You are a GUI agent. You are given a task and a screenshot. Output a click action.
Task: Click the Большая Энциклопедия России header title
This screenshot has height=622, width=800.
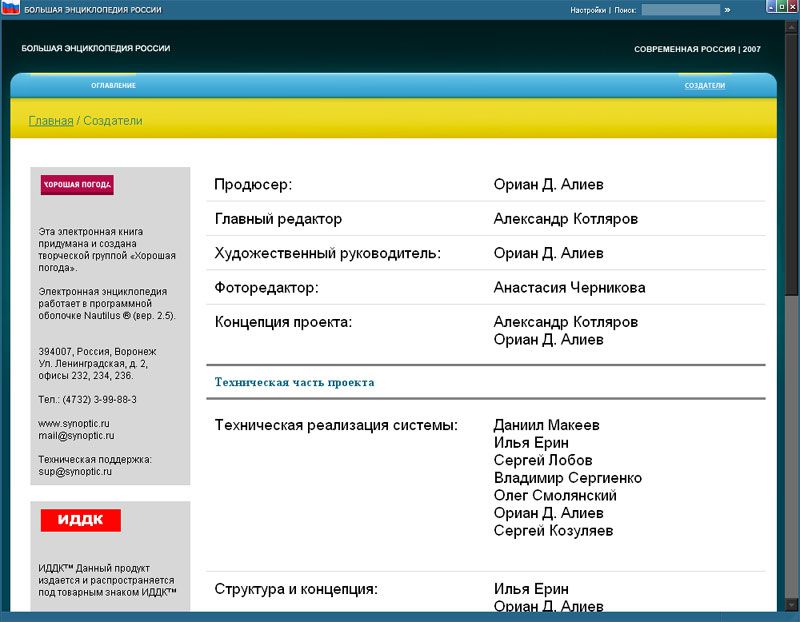coord(96,48)
